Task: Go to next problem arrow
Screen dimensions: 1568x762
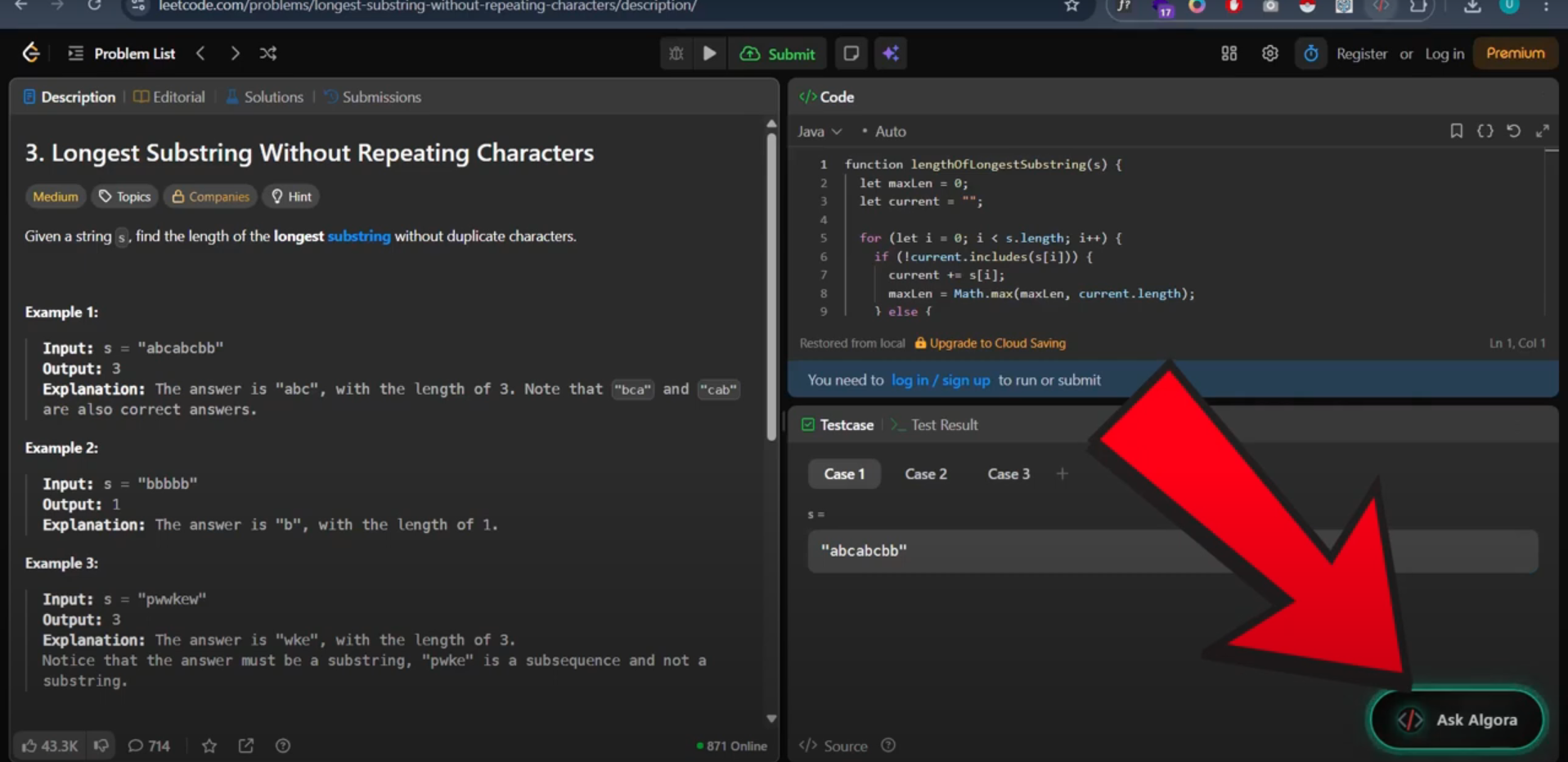Action: click(x=235, y=53)
